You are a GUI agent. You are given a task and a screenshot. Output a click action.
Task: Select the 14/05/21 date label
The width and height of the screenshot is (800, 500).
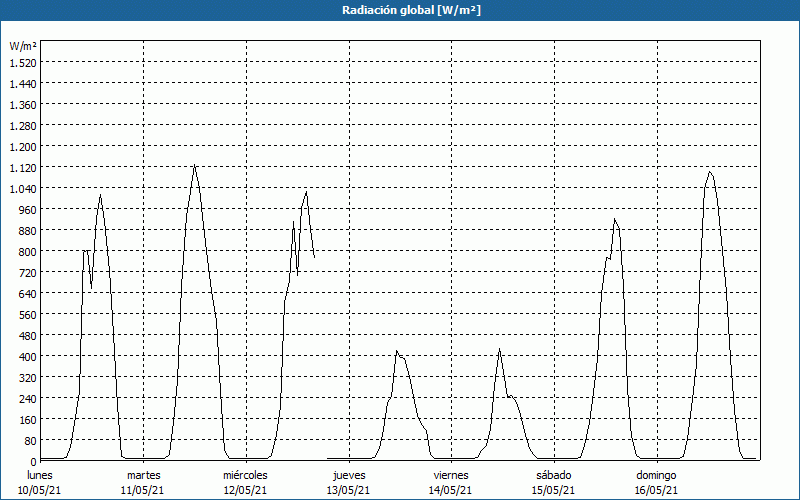click(x=451, y=490)
